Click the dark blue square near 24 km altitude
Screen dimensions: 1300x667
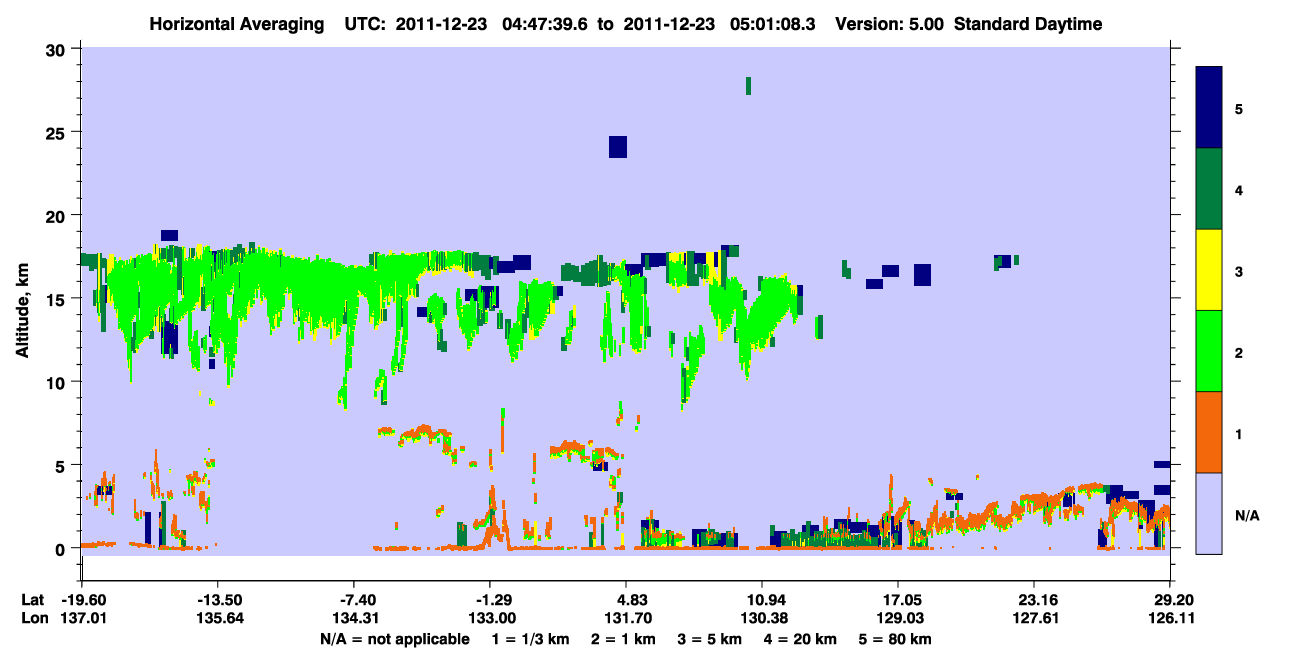click(x=618, y=147)
